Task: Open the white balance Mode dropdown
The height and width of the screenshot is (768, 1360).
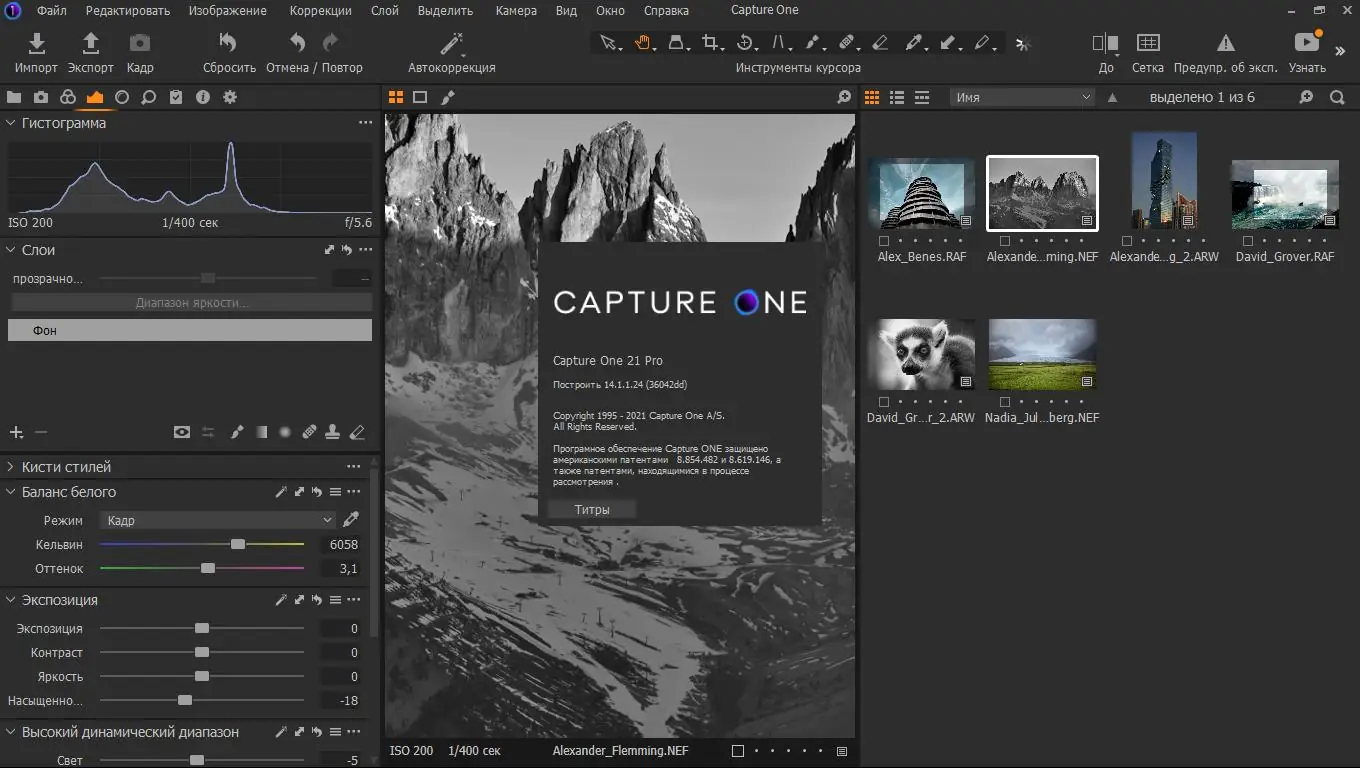Action: [x=217, y=520]
